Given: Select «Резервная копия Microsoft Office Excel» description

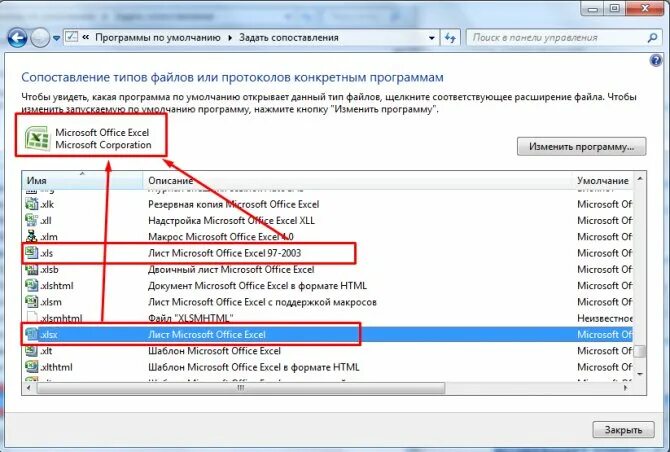Looking at the screenshot, I should click(233, 204).
